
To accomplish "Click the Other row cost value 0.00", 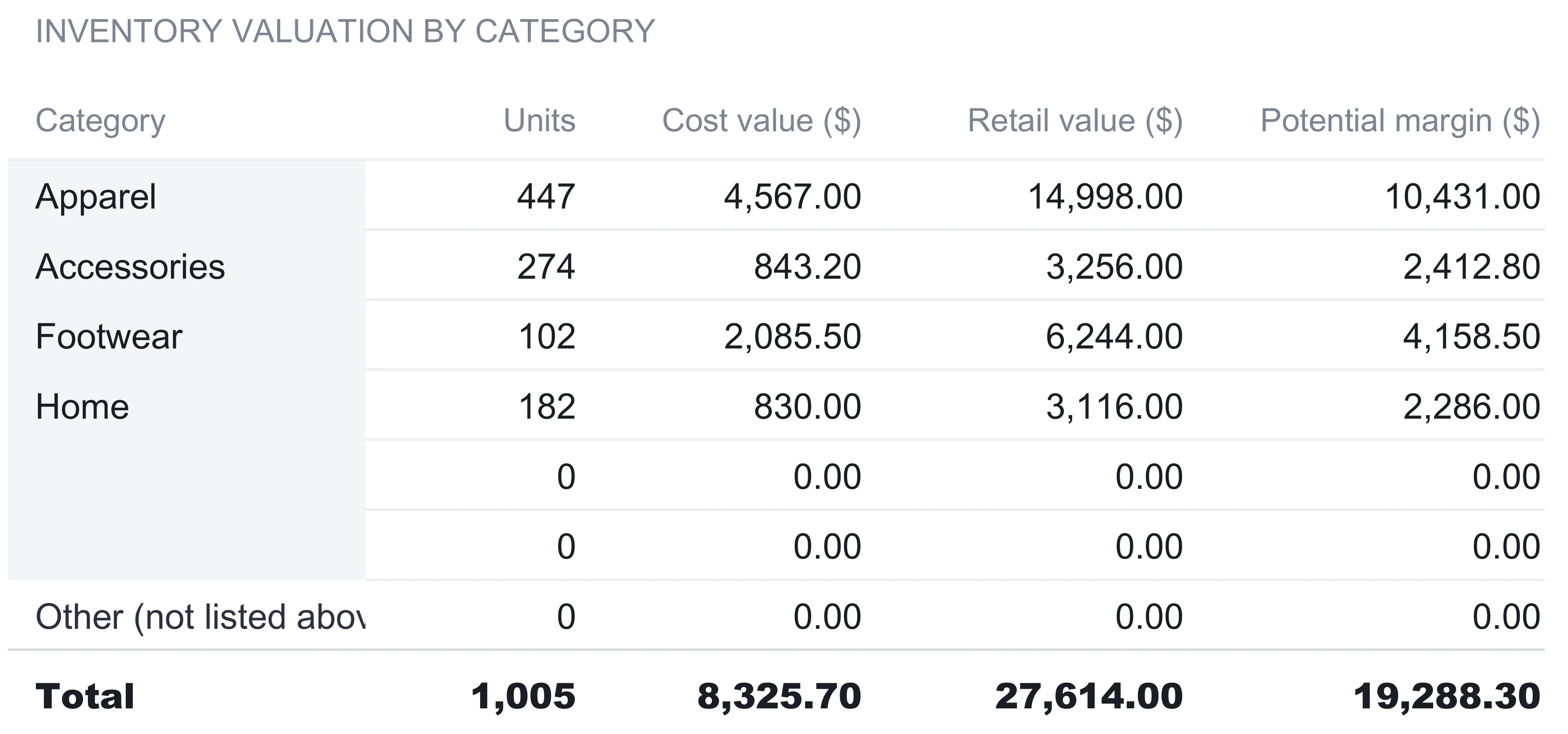I will pos(827,617).
